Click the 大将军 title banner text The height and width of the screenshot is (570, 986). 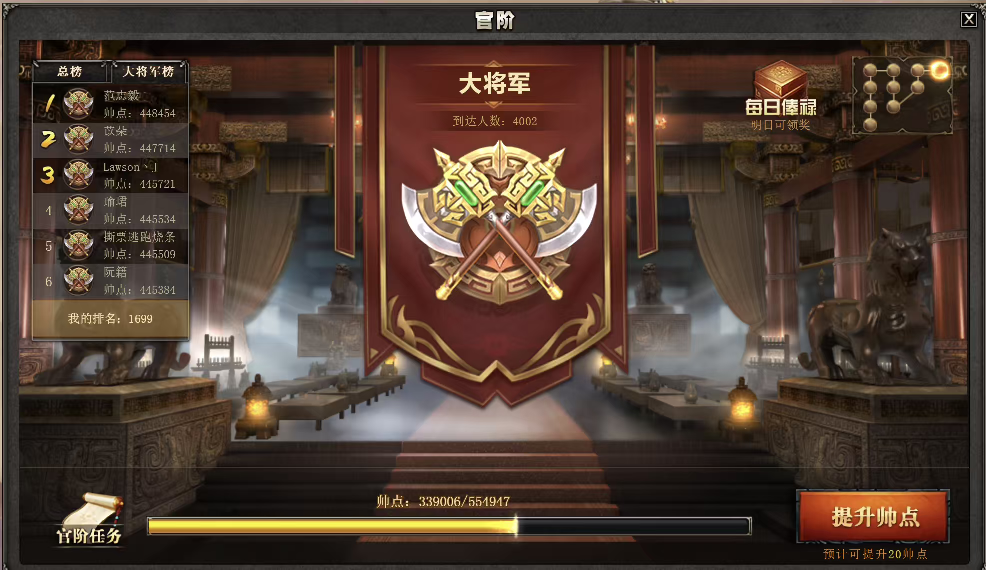coord(494,83)
